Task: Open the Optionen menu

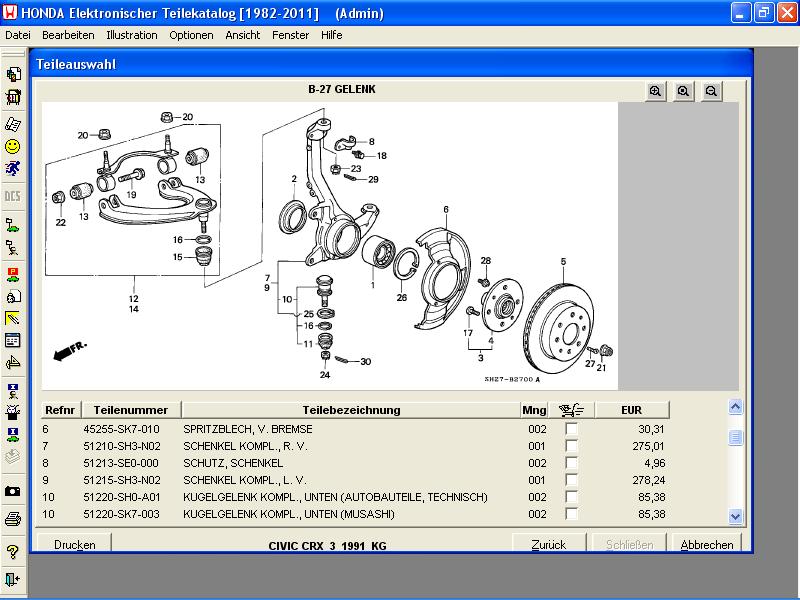Action: point(191,35)
